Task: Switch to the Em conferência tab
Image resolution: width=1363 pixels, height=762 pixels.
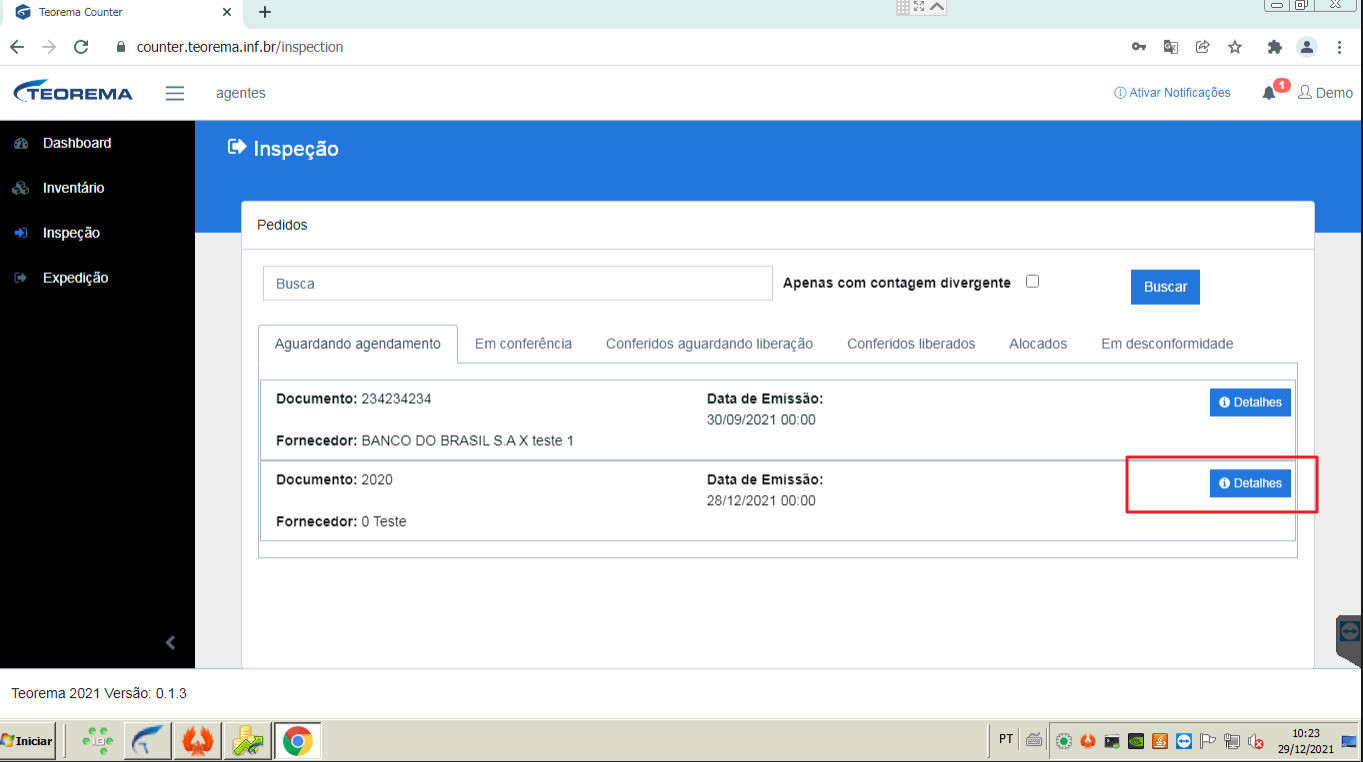Action: (x=523, y=344)
